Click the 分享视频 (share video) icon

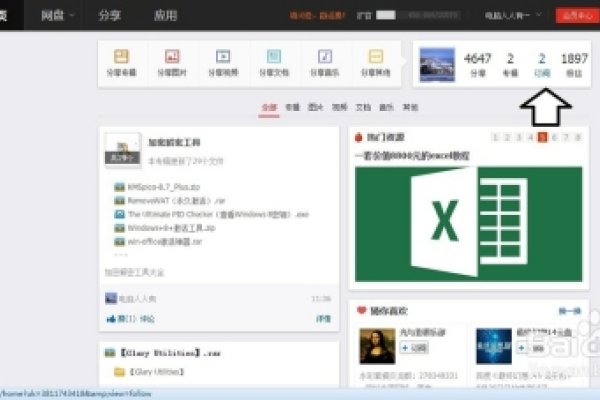223,57
